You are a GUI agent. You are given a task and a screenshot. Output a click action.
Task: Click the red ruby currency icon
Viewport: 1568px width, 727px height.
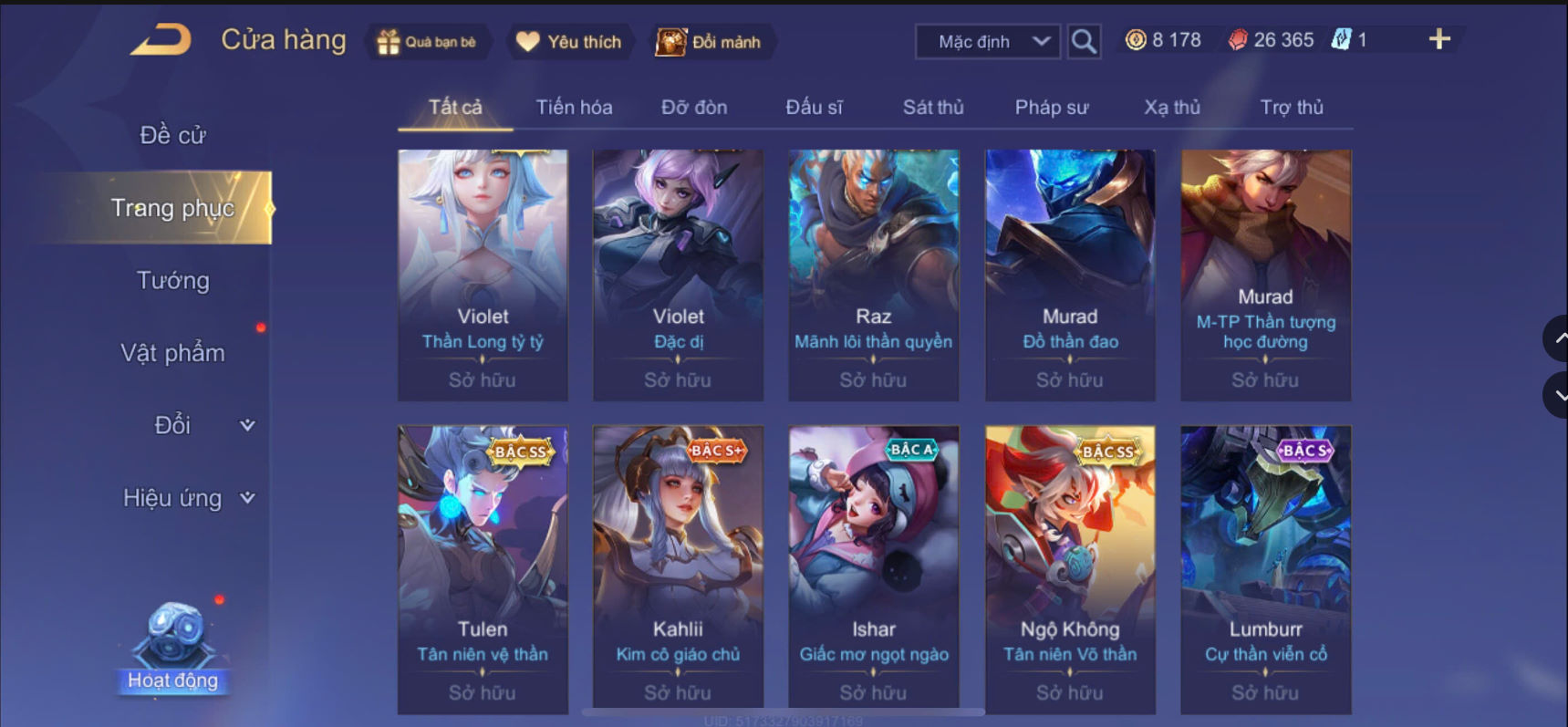(1238, 40)
